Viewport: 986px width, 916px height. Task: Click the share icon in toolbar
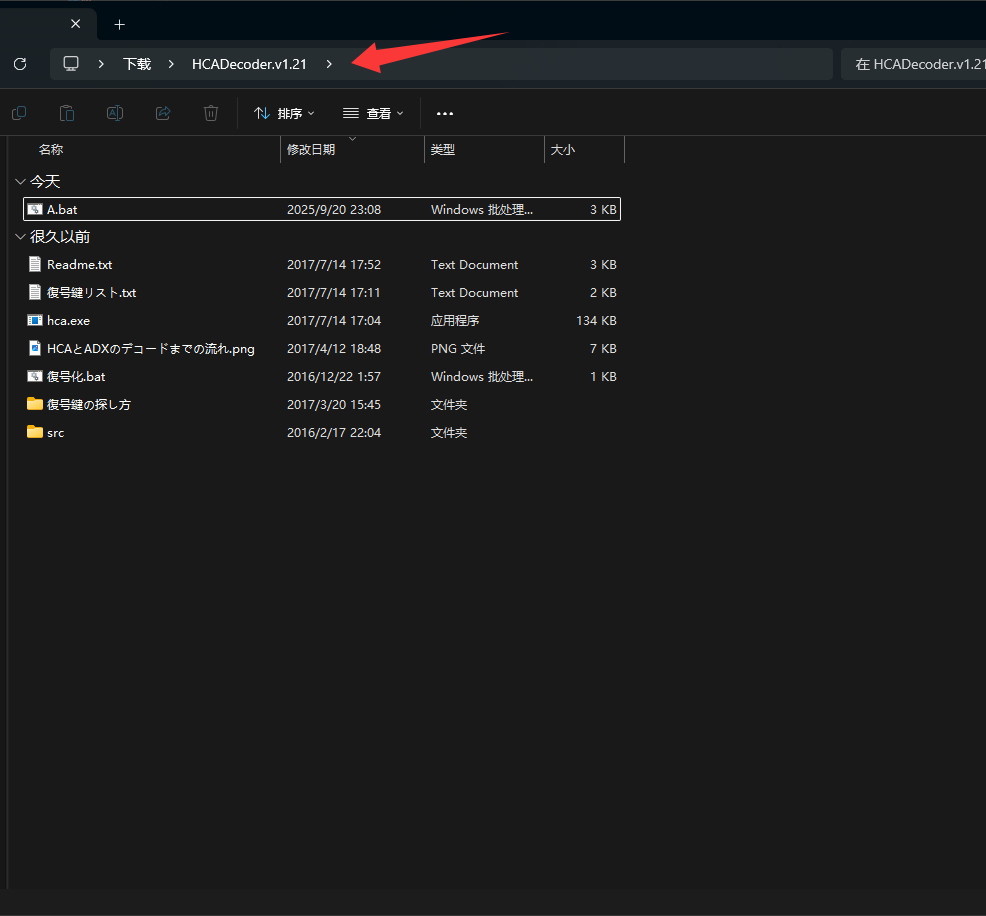(x=163, y=113)
